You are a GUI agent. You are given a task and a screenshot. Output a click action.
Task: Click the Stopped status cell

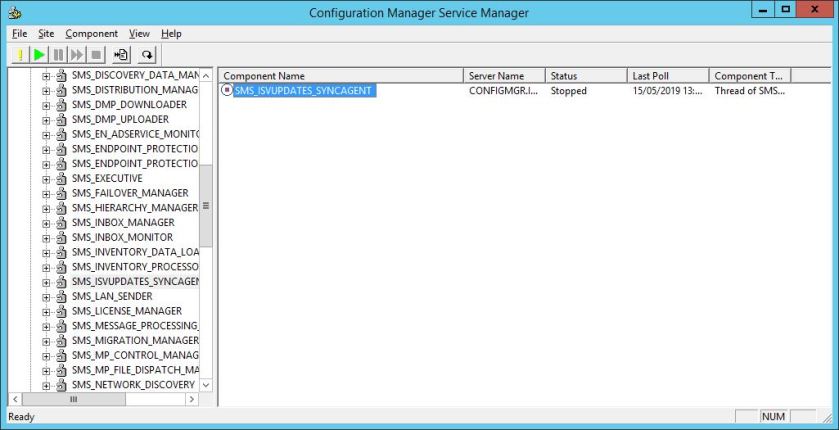point(568,91)
